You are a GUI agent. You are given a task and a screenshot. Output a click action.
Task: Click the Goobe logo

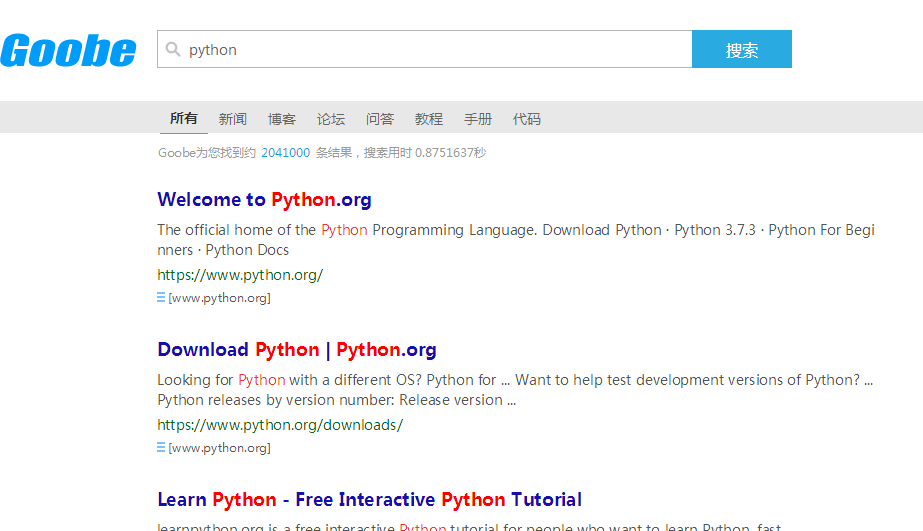(68, 50)
